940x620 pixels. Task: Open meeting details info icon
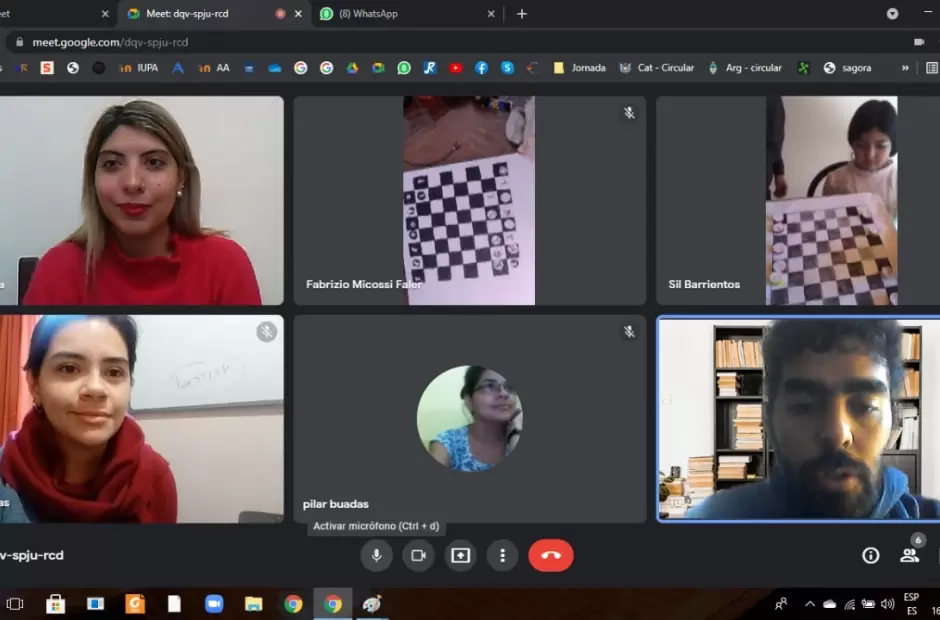click(x=871, y=555)
